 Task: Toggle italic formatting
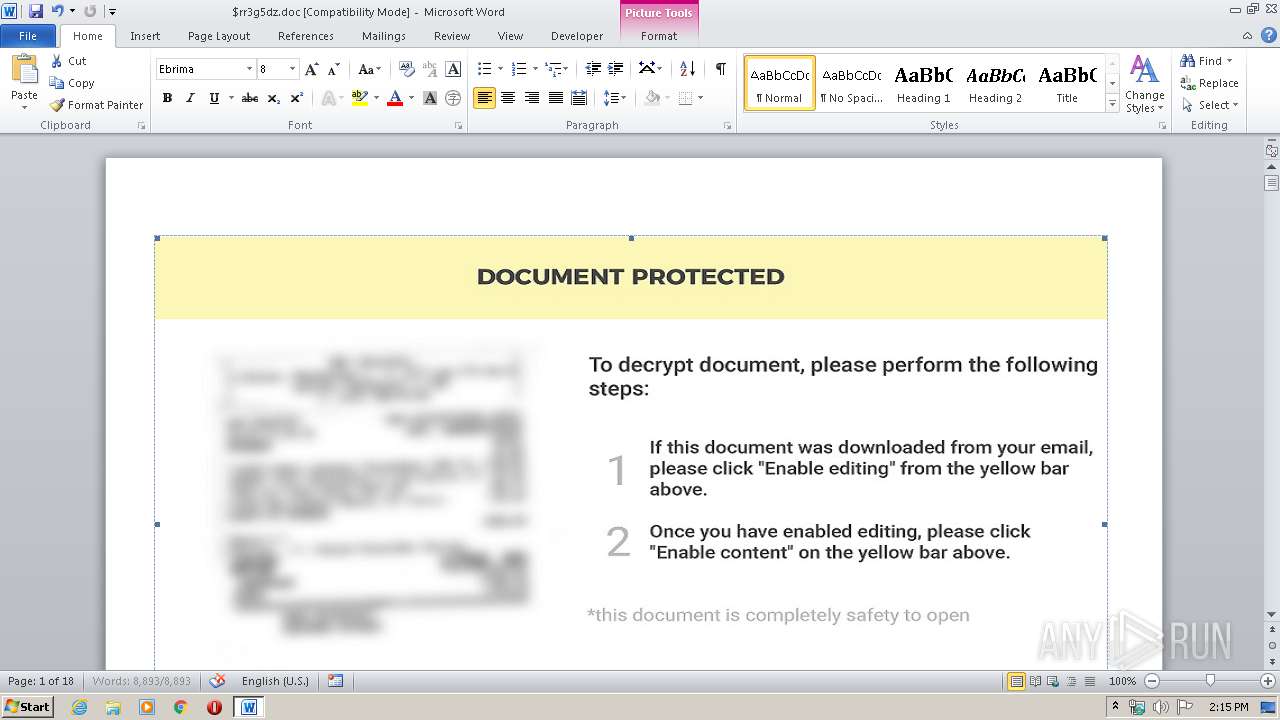(x=190, y=98)
